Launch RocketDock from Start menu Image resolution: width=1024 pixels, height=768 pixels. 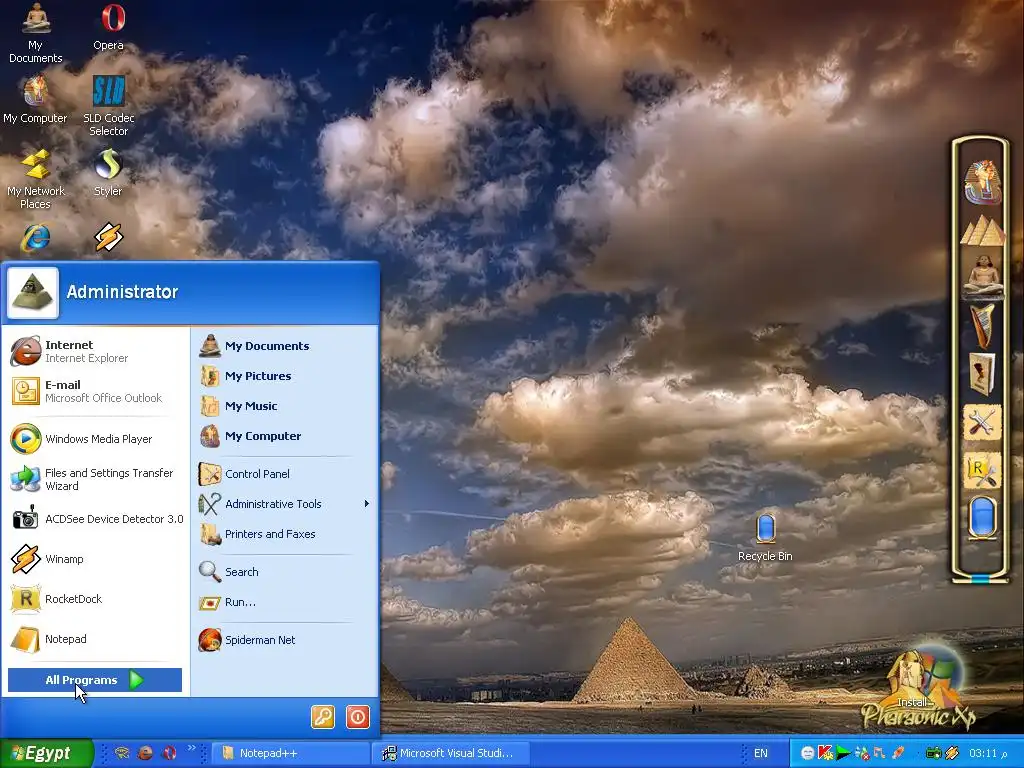click(96, 599)
